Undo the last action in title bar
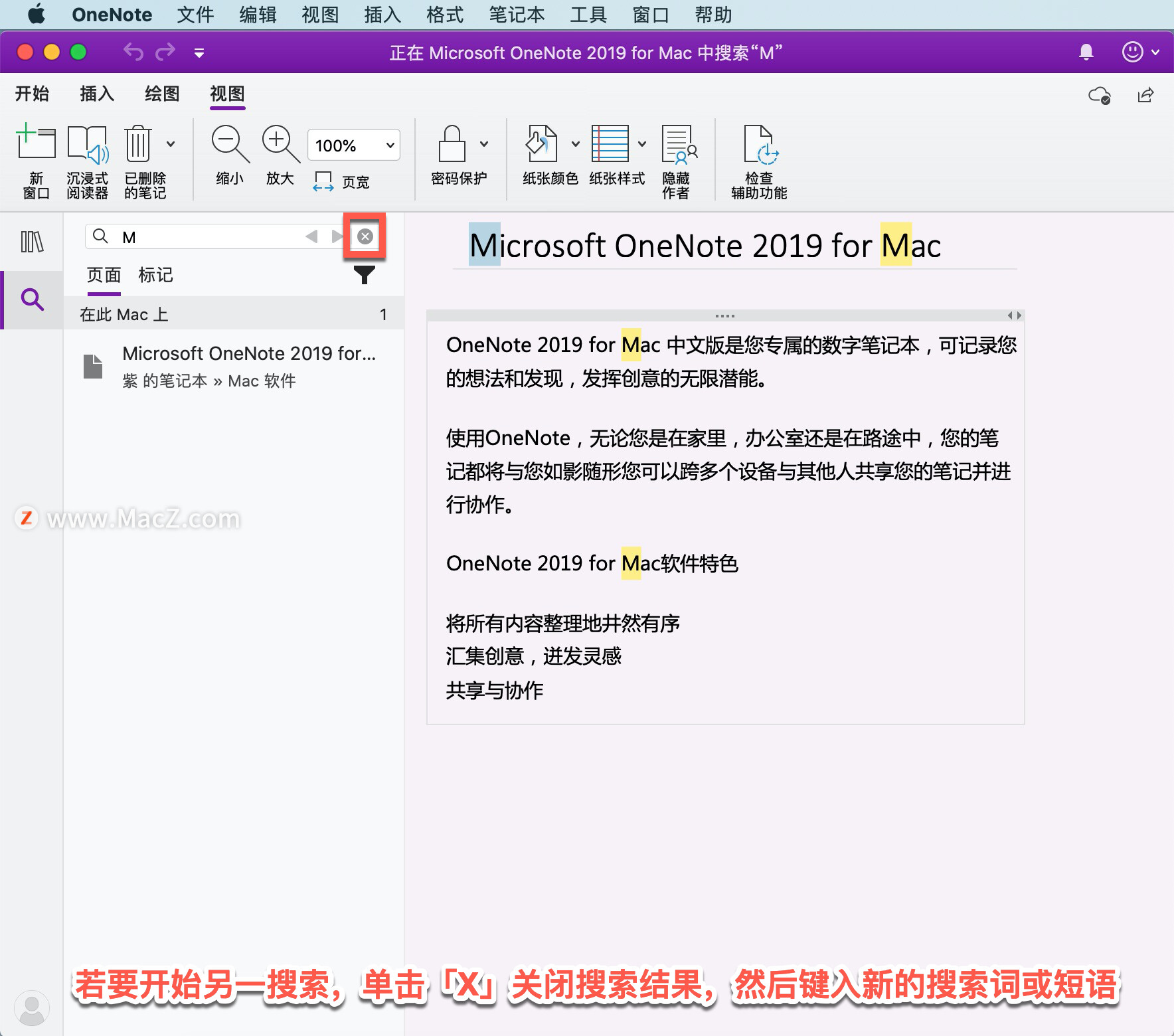The width and height of the screenshot is (1174, 1036). (133, 52)
